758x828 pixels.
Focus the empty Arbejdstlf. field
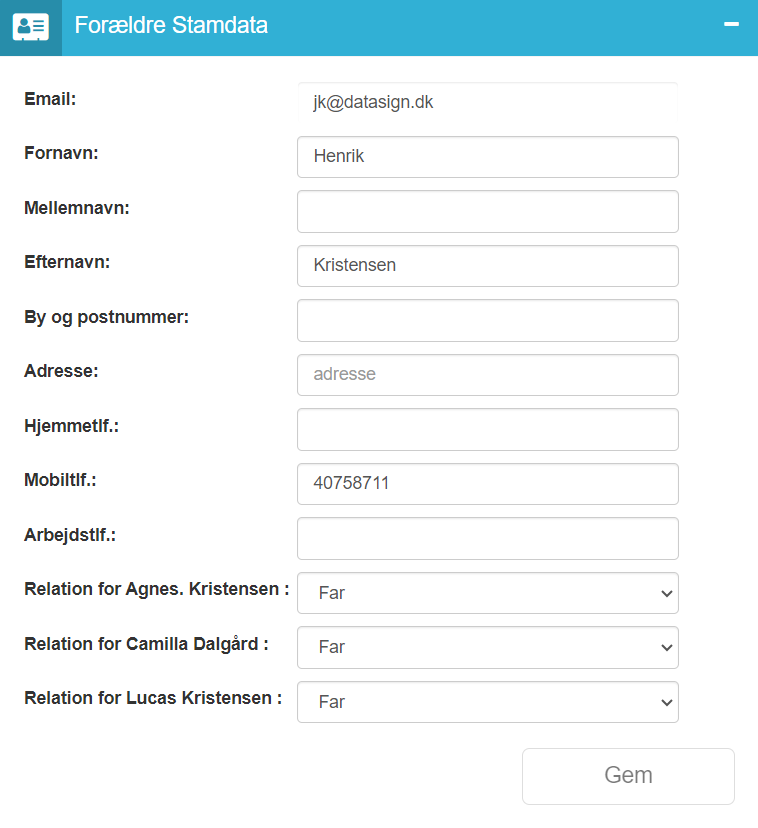tap(487, 538)
